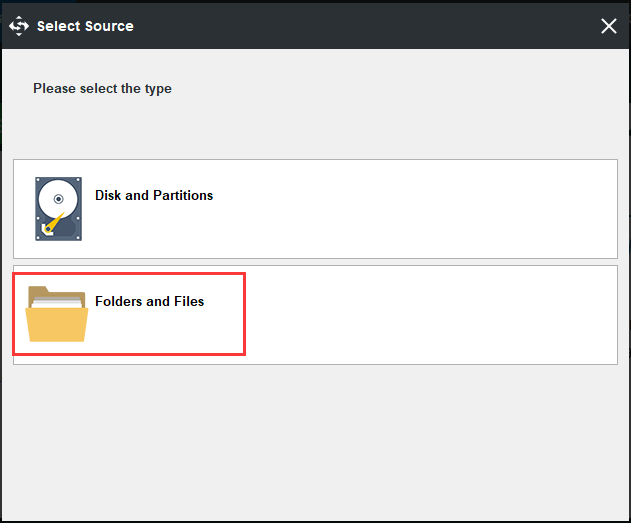Click the papers inside the folder icon
Viewport: 631px width, 523px height.
pyautogui.click(x=60, y=303)
